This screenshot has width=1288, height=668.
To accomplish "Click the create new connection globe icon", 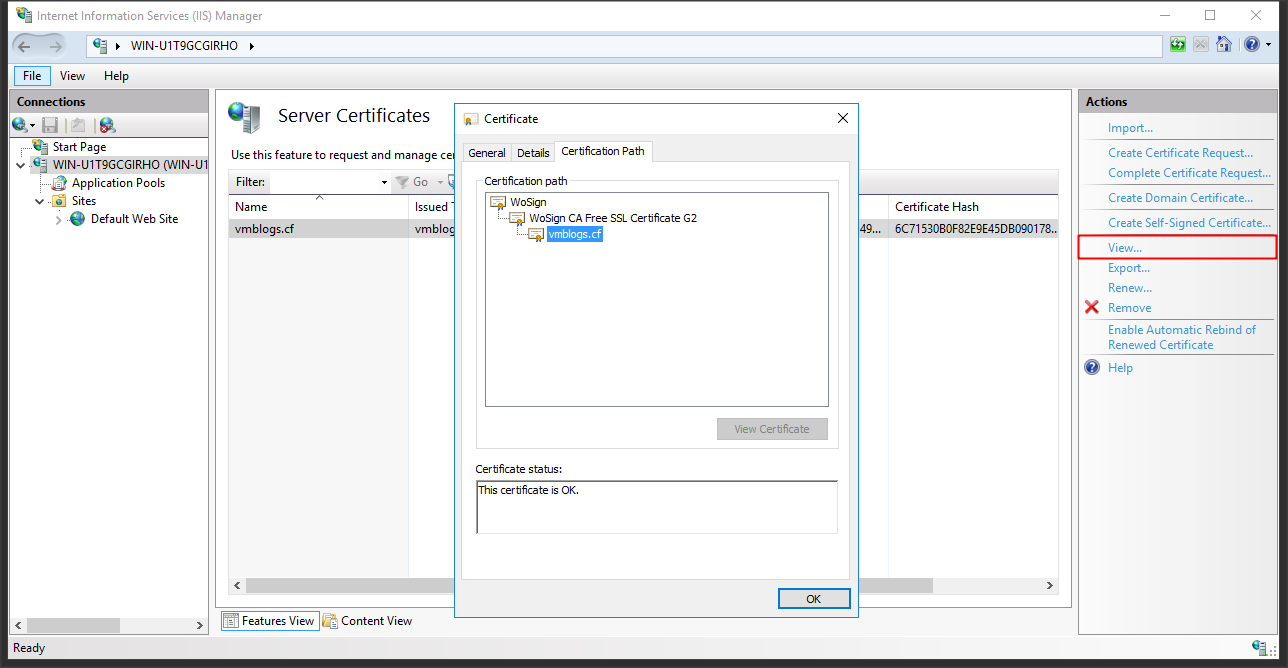I will 20,125.
